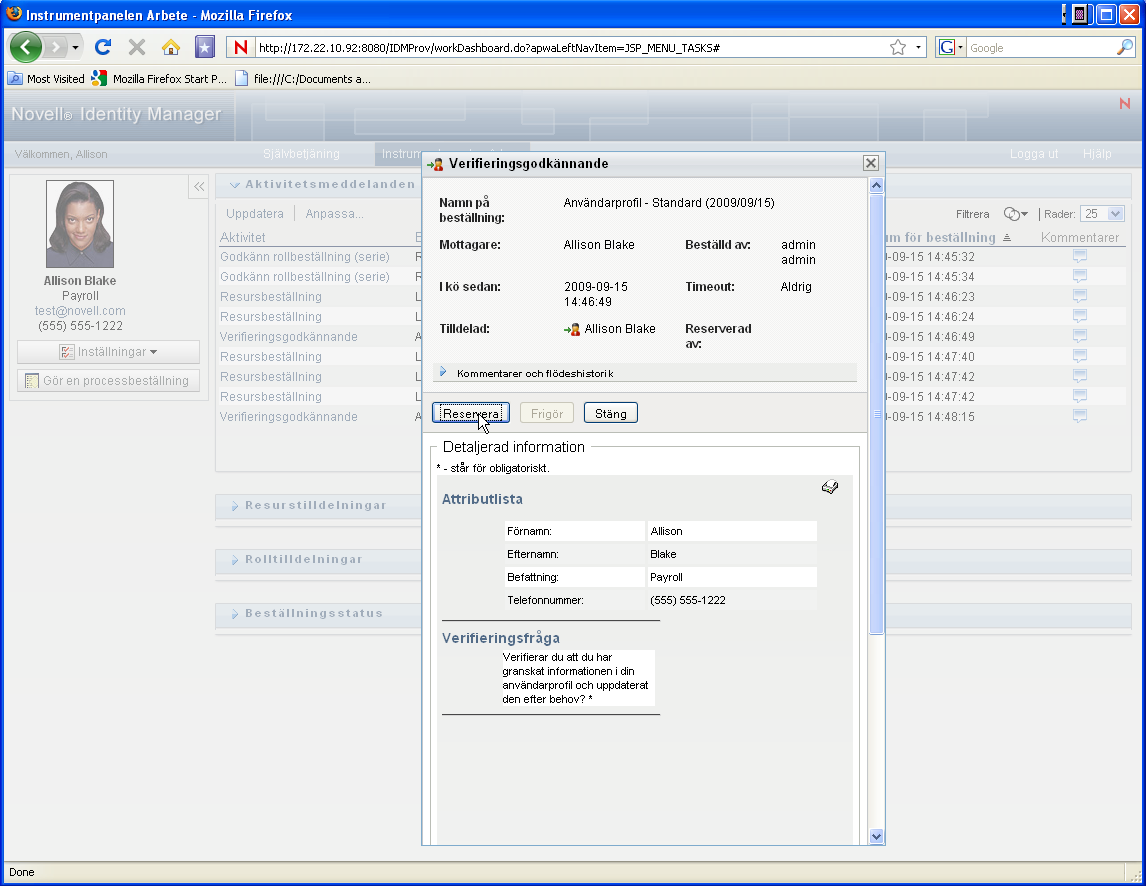Open the first Resursbeställning task row

point(270,296)
